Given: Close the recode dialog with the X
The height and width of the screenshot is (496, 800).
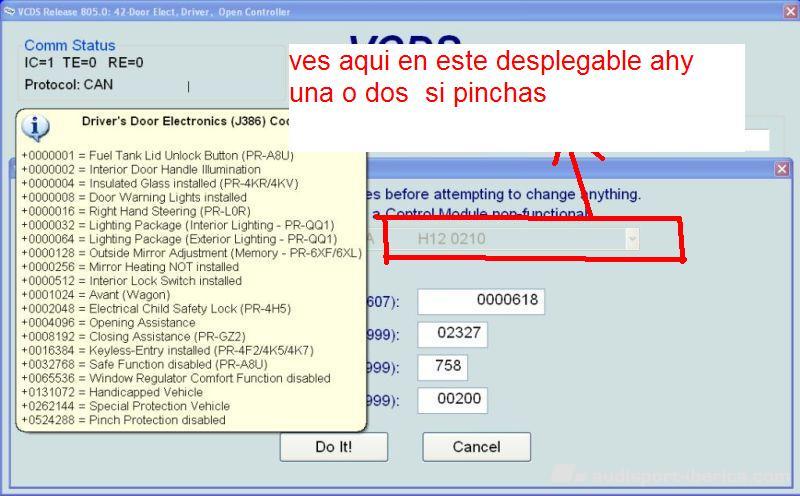Looking at the screenshot, I should 782,169.
